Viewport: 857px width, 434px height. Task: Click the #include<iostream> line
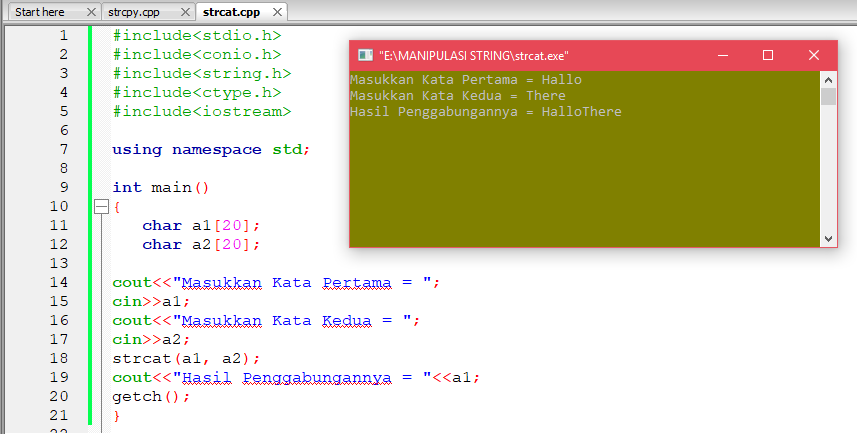tap(202, 112)
